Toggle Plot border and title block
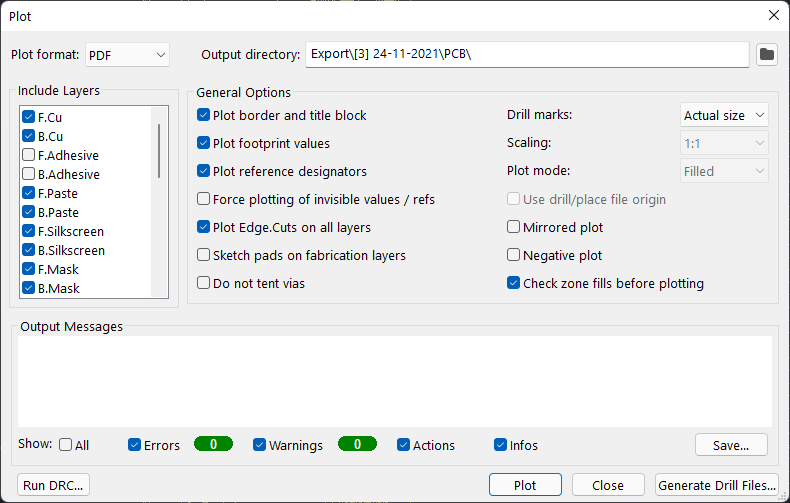The image size is (790, 503). [204, 115]
